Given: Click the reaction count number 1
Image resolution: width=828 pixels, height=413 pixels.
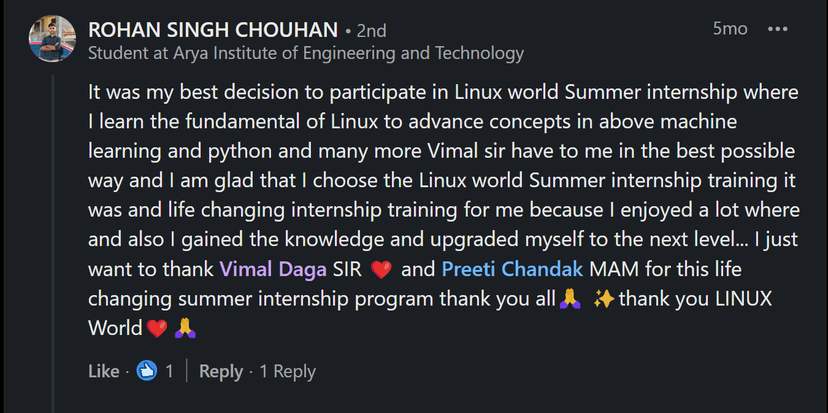Looking at the screenshot, I should click(x=170, y=371).
